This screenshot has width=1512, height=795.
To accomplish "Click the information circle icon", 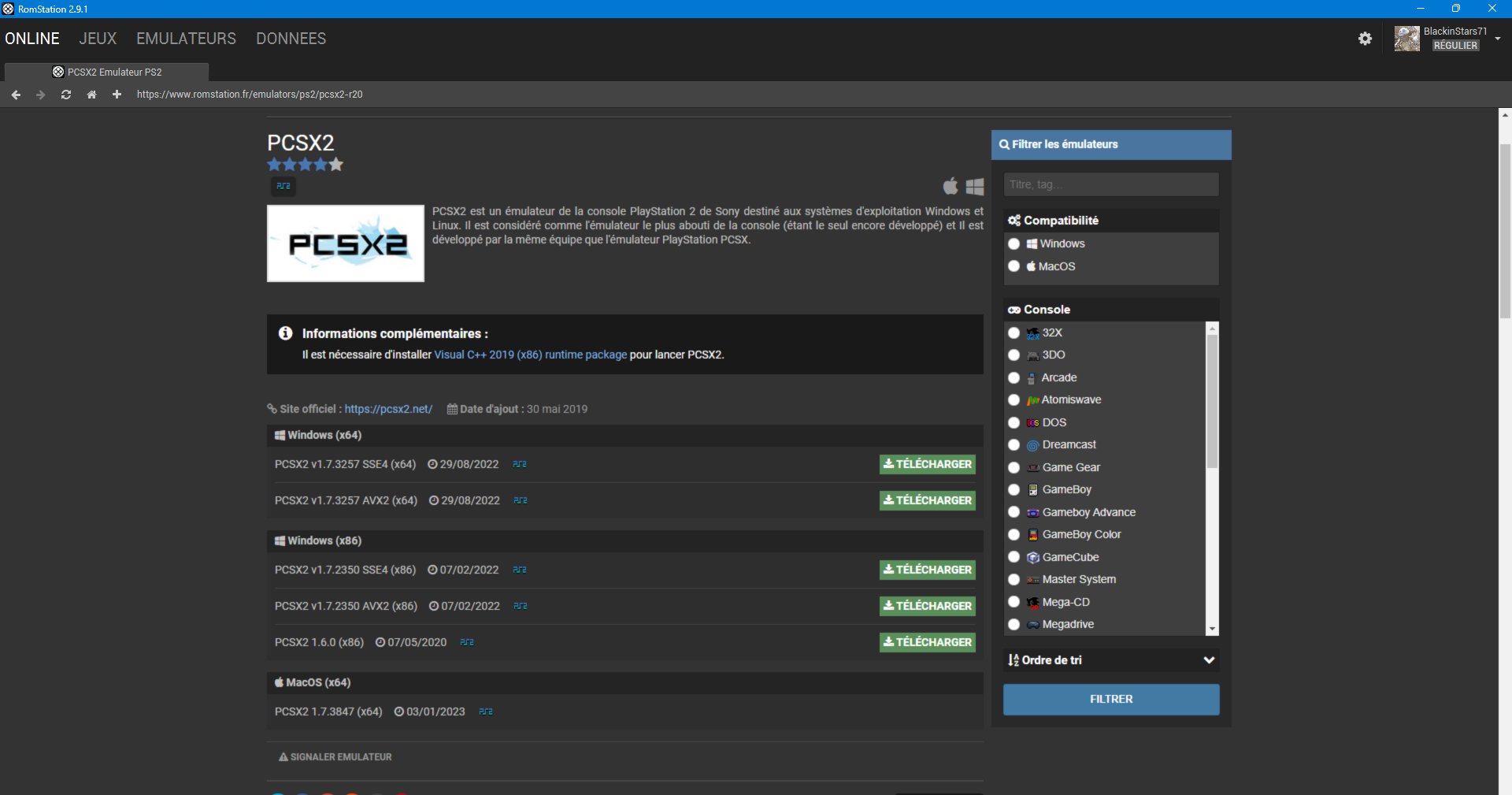I will (x=286, y=333).
